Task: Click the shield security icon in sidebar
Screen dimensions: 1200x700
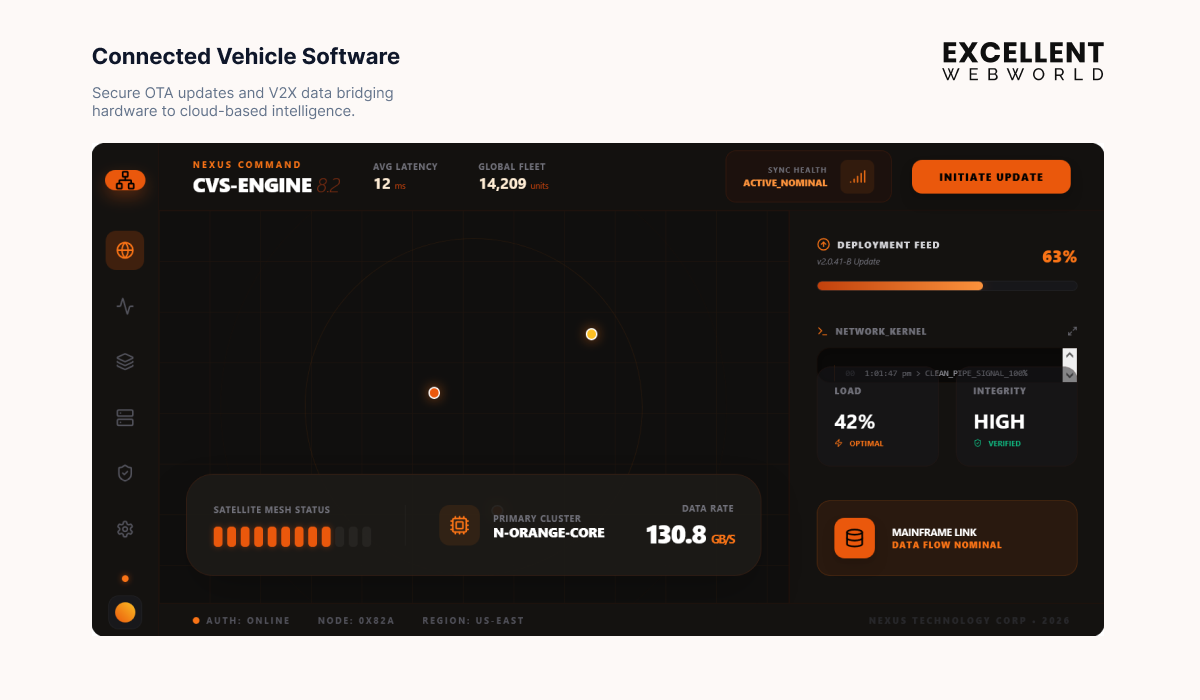Action: click(x=125, y=473)
